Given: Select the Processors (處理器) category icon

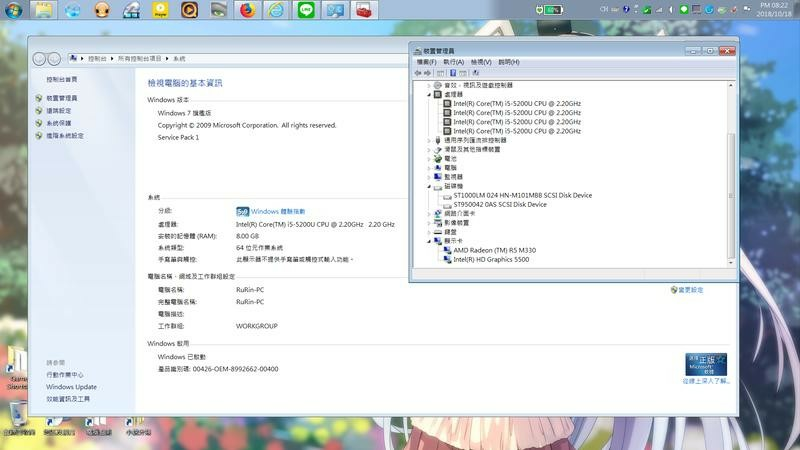Looking at the screenshot, I should 438,94.
